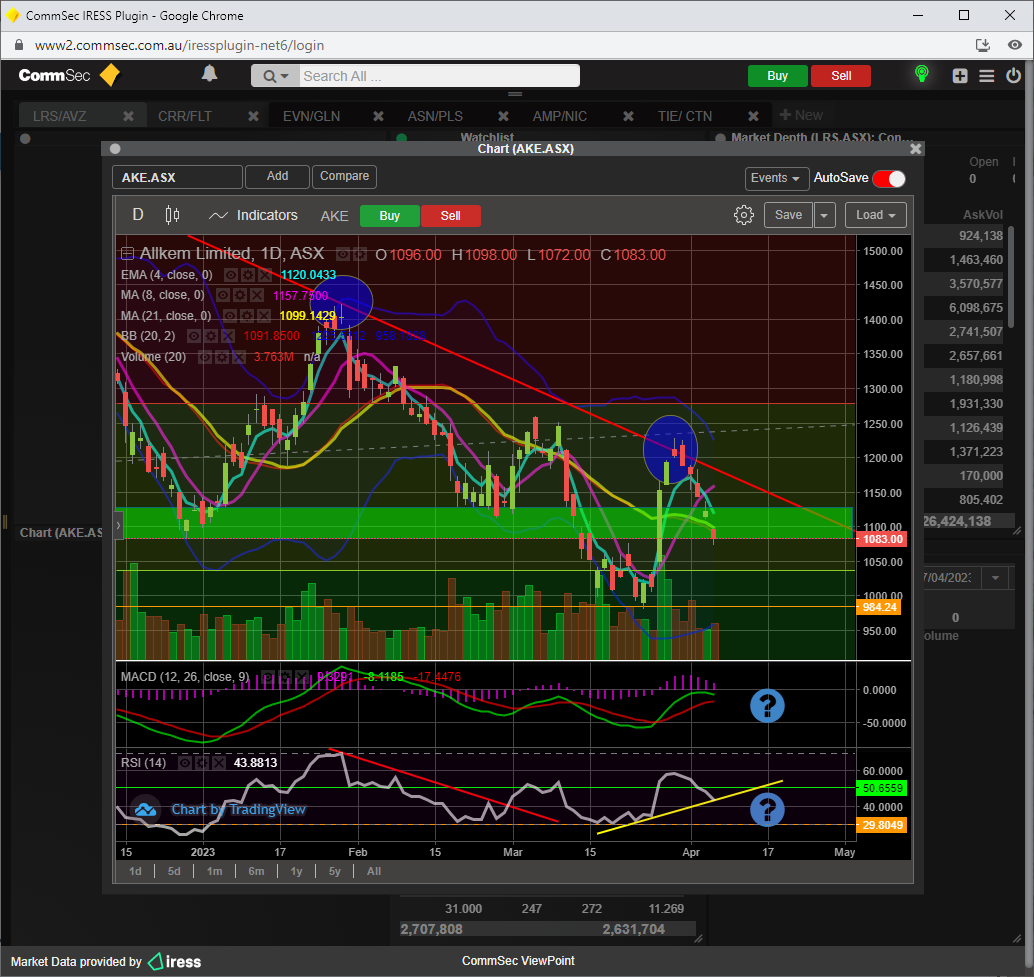1034x977 pixels.
Task: Open the Events dropdown
Action: (777, 178)
